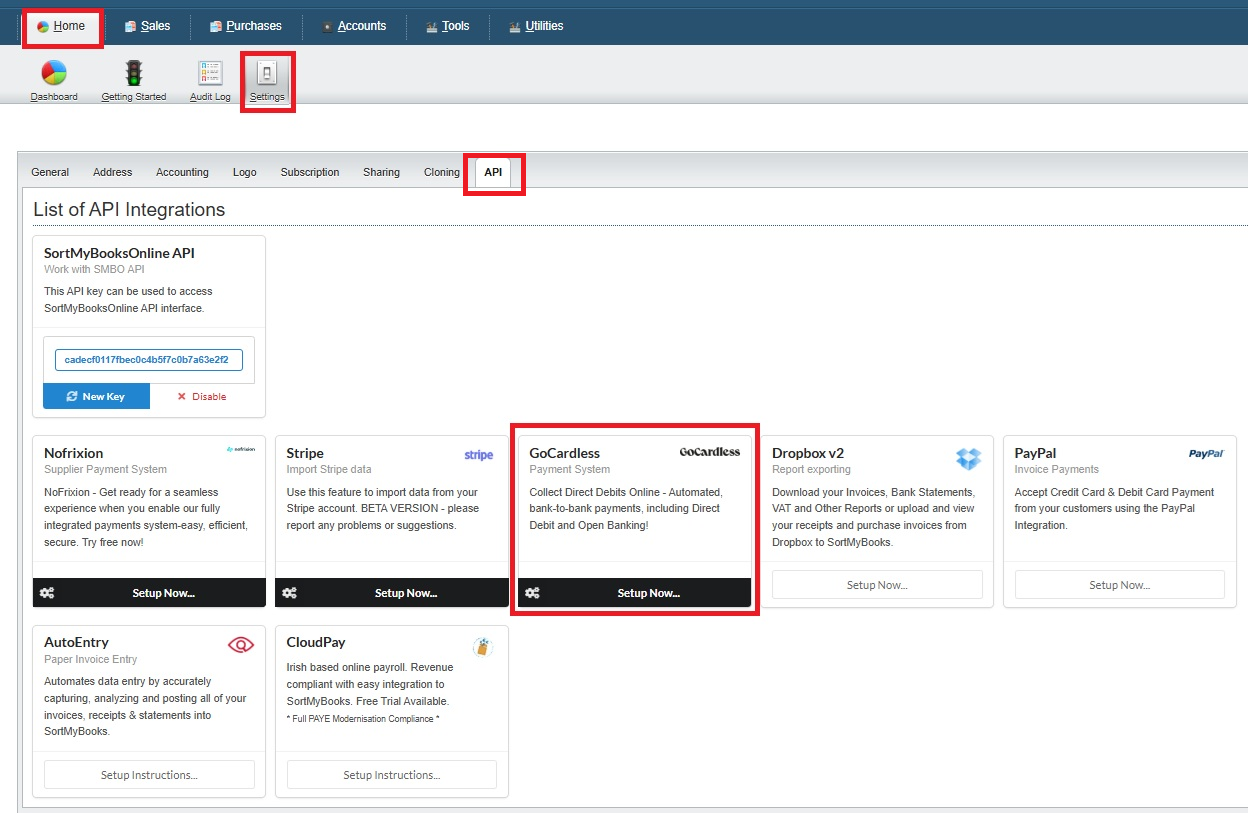Click the Stripe logo

coord(479,455)
